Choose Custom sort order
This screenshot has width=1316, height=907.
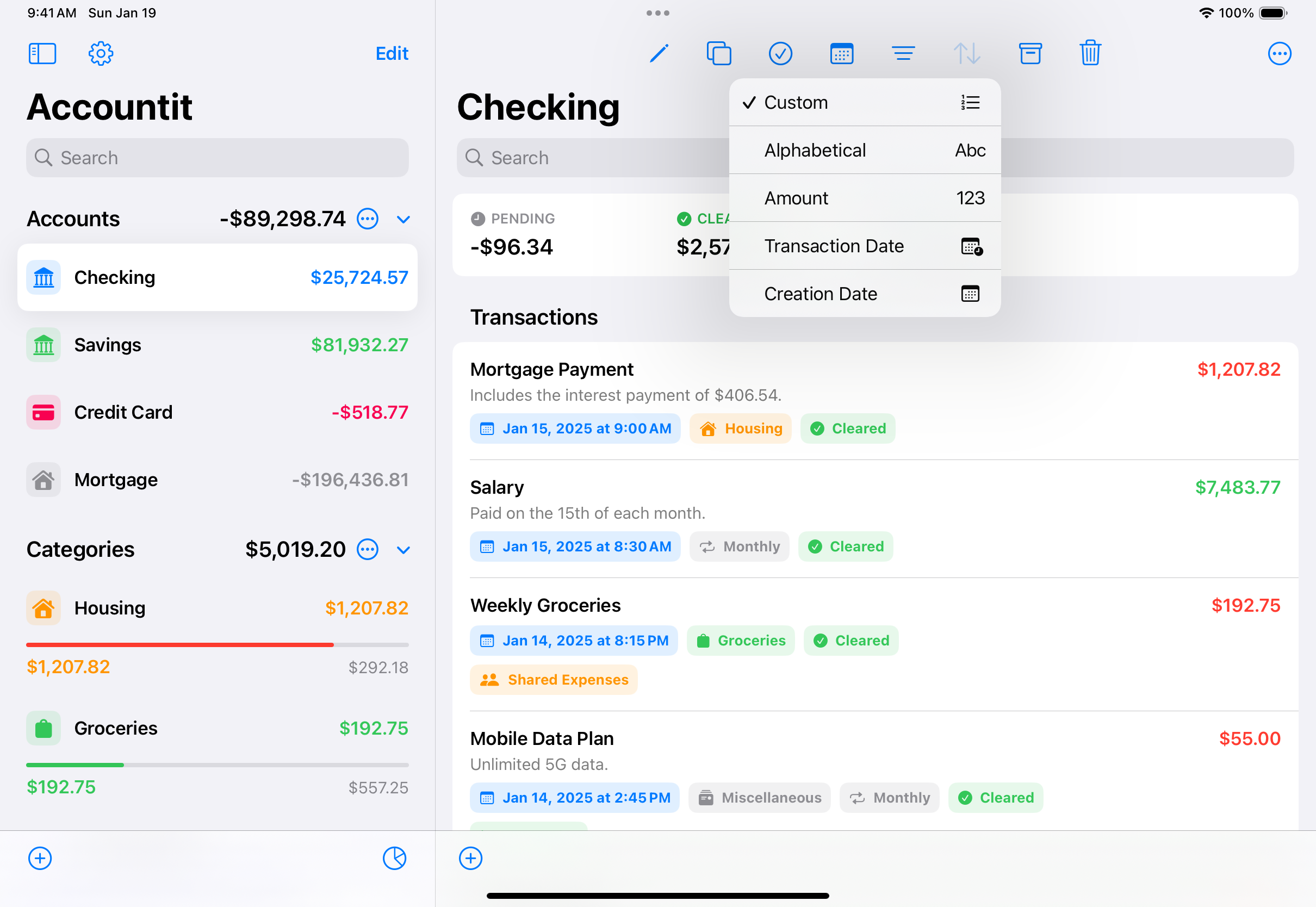pyautogui.click(x=865, y=102)
